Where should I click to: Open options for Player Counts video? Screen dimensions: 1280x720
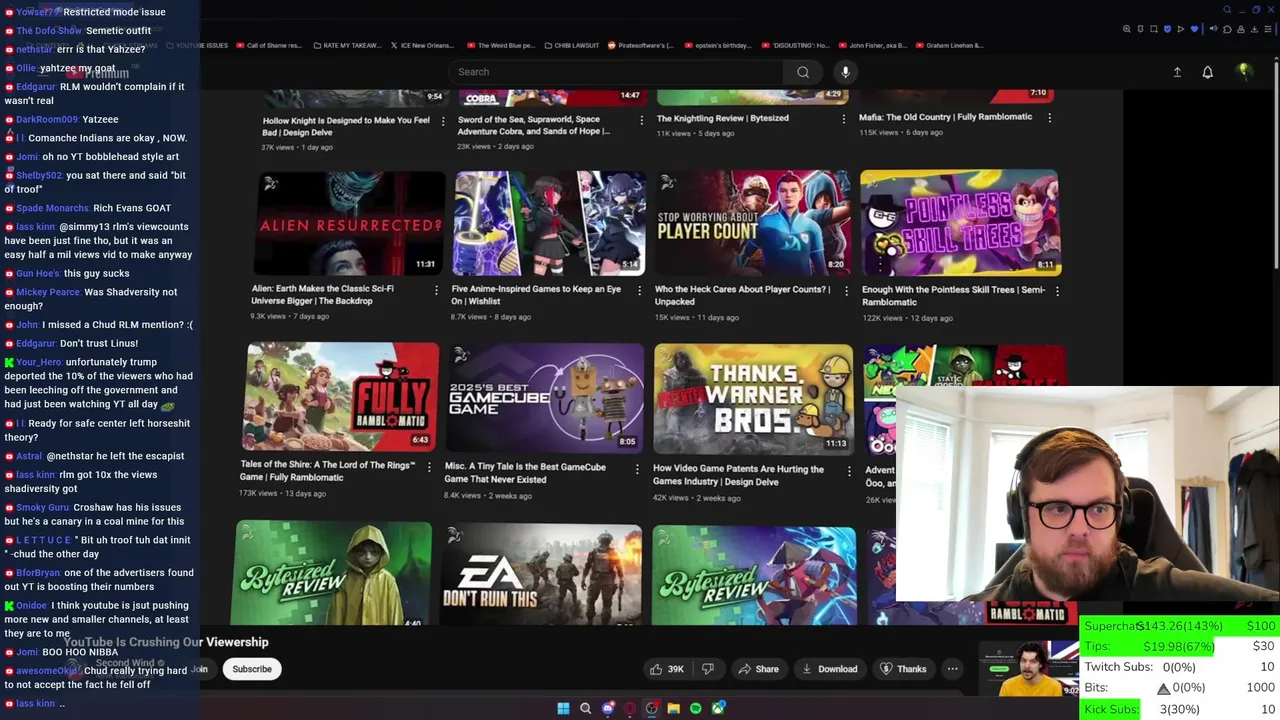click(x=847, y=291)
